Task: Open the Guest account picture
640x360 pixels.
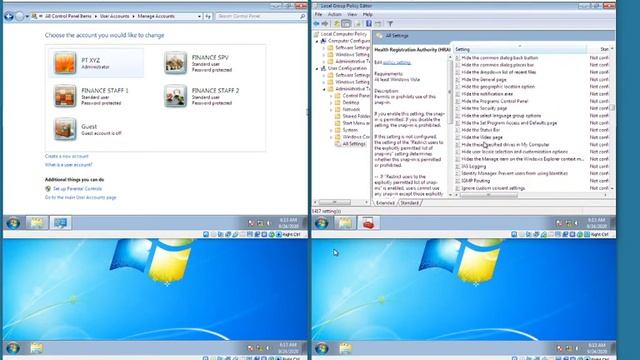Action: click(x=65, y=129)
